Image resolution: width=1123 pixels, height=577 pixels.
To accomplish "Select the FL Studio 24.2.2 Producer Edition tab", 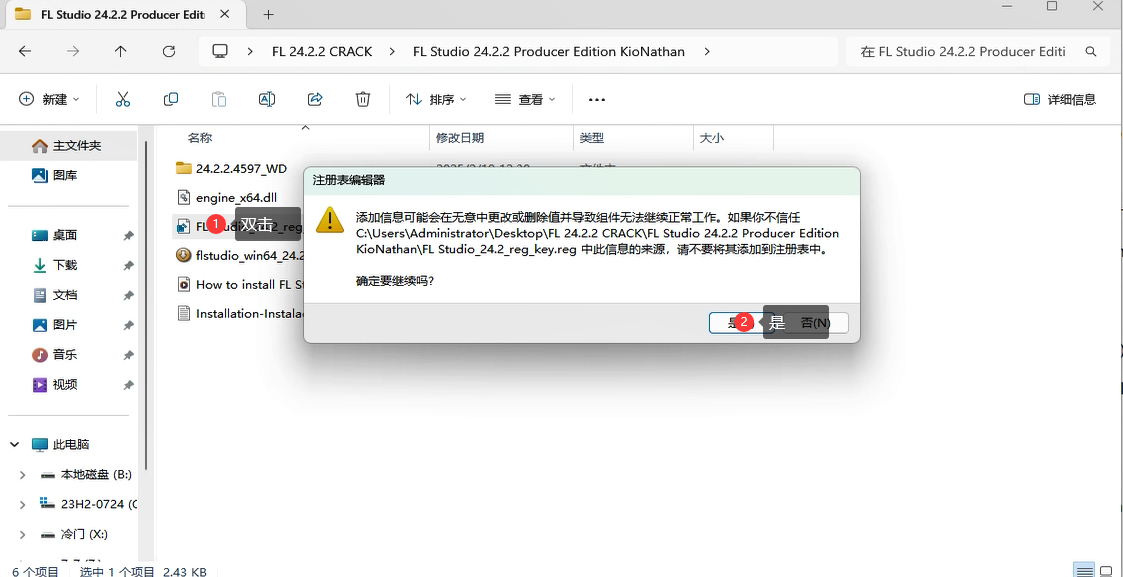I will tap(123, 14).
